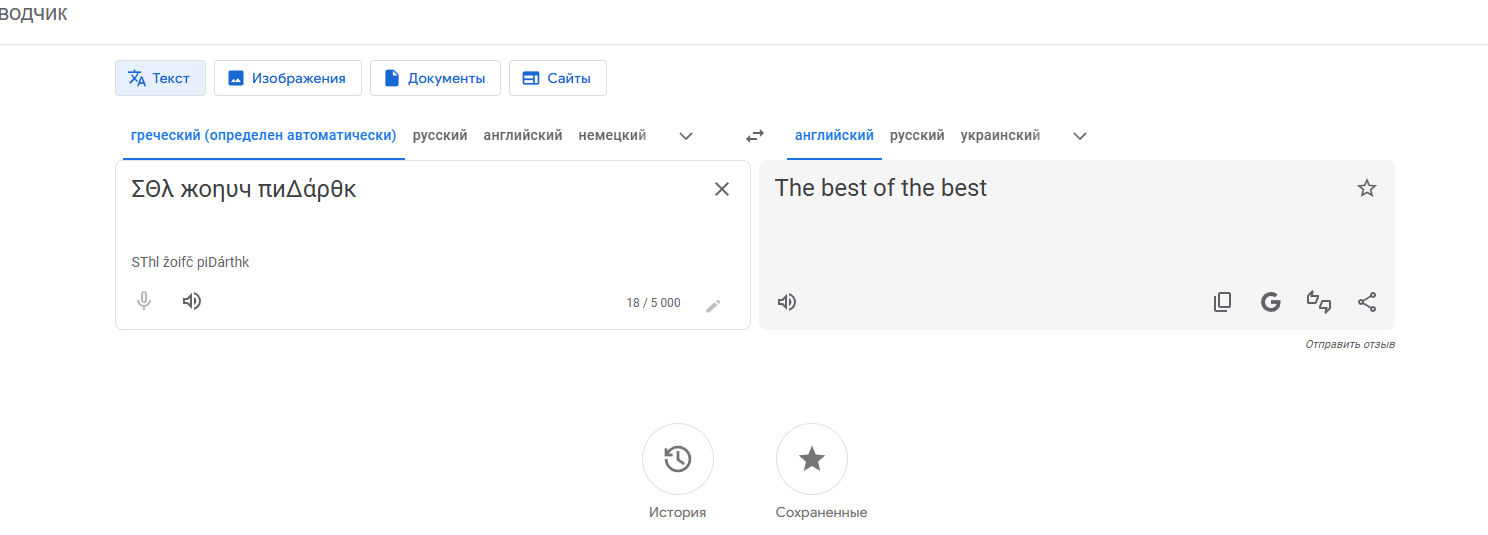The width and height of the screenshot is (1488, 535).
Task: Copy the translation to clipboard
Action: 1222,302
